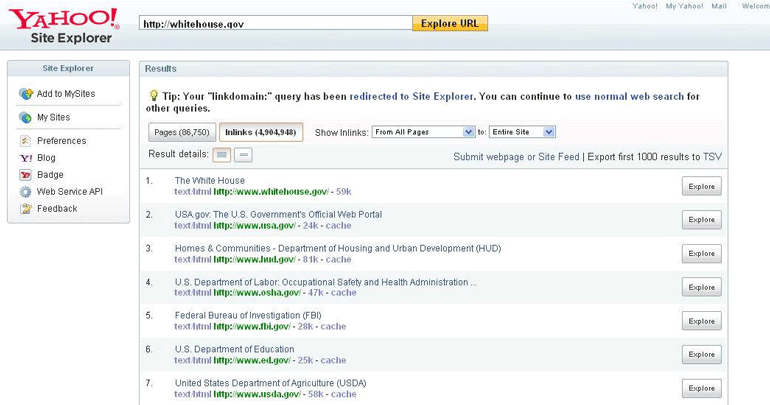
Task: Click the http://www.ed.gov/ URL
Action: pyautogui.click(x=252, y=361)
